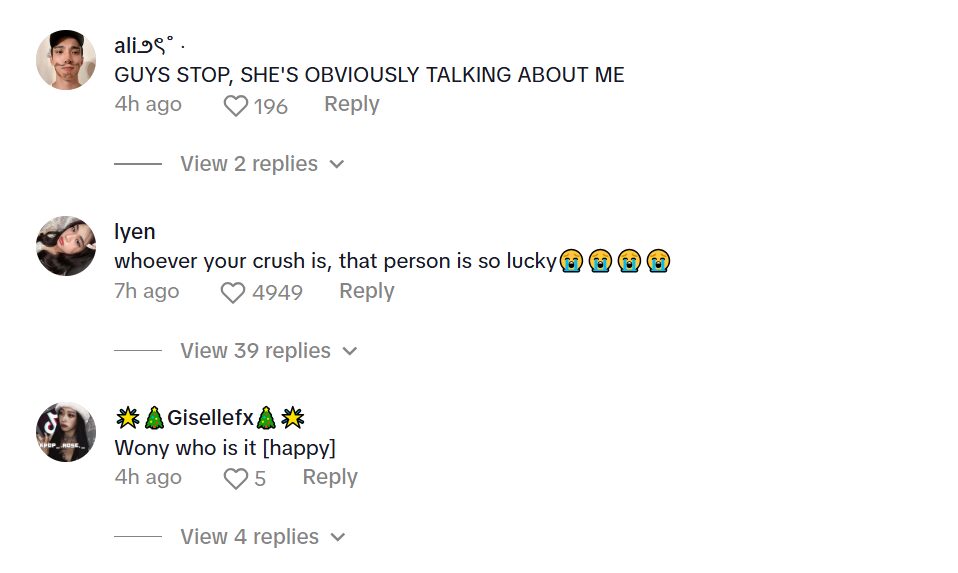The height and width of the screenshot is (573, 958).
Task: Like lyen's comment with heart icon
Action: [233, 293]
